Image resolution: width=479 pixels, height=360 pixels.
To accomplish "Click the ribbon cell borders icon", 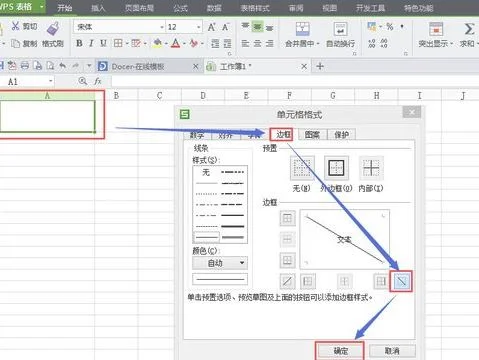I will 118,43.
